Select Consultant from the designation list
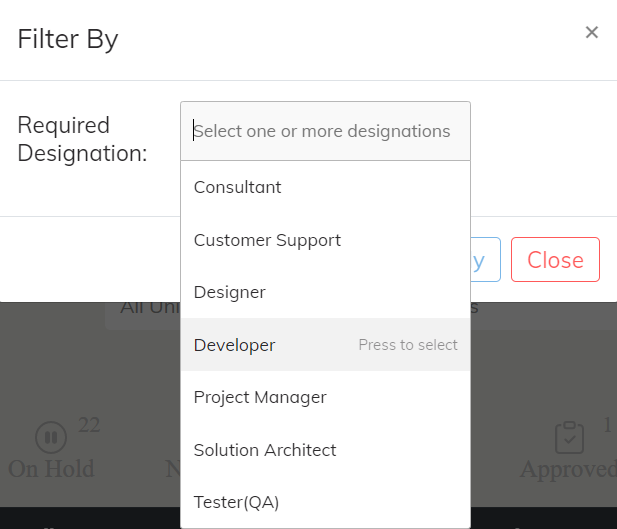 [325, 187]
